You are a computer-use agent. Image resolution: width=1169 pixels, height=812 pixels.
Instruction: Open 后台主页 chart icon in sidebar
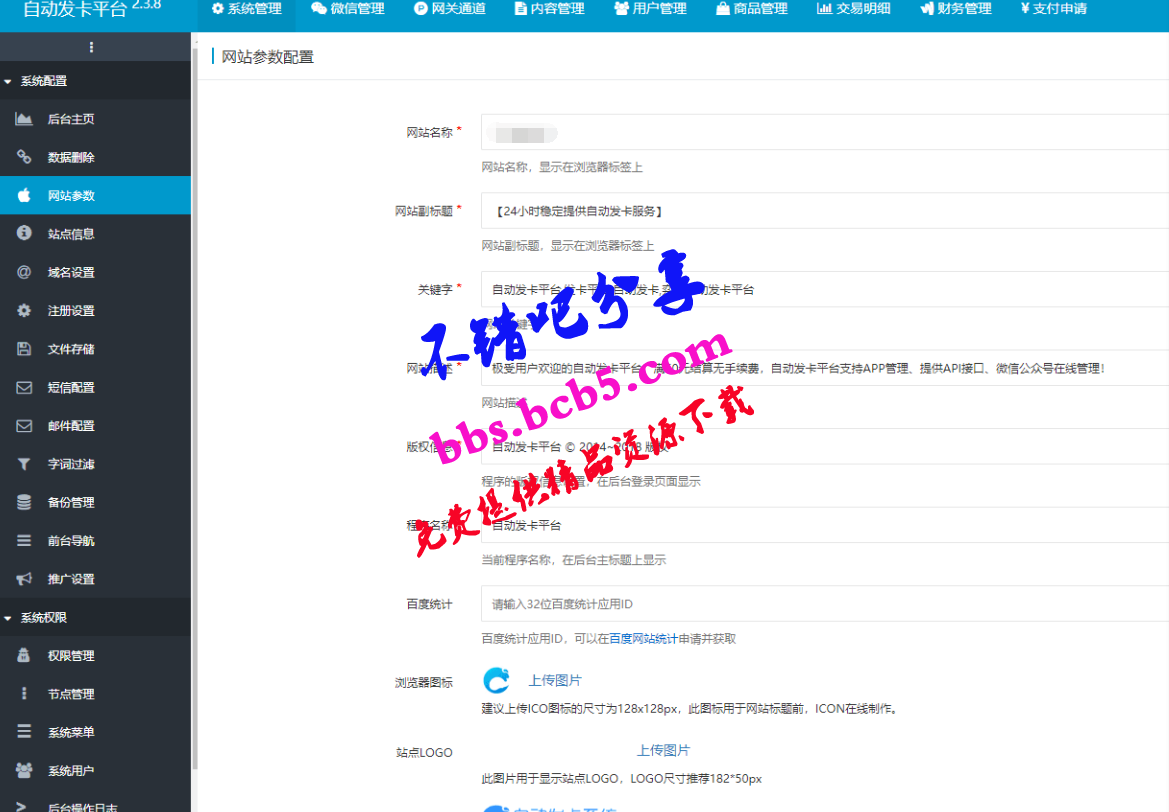(24, 119)
